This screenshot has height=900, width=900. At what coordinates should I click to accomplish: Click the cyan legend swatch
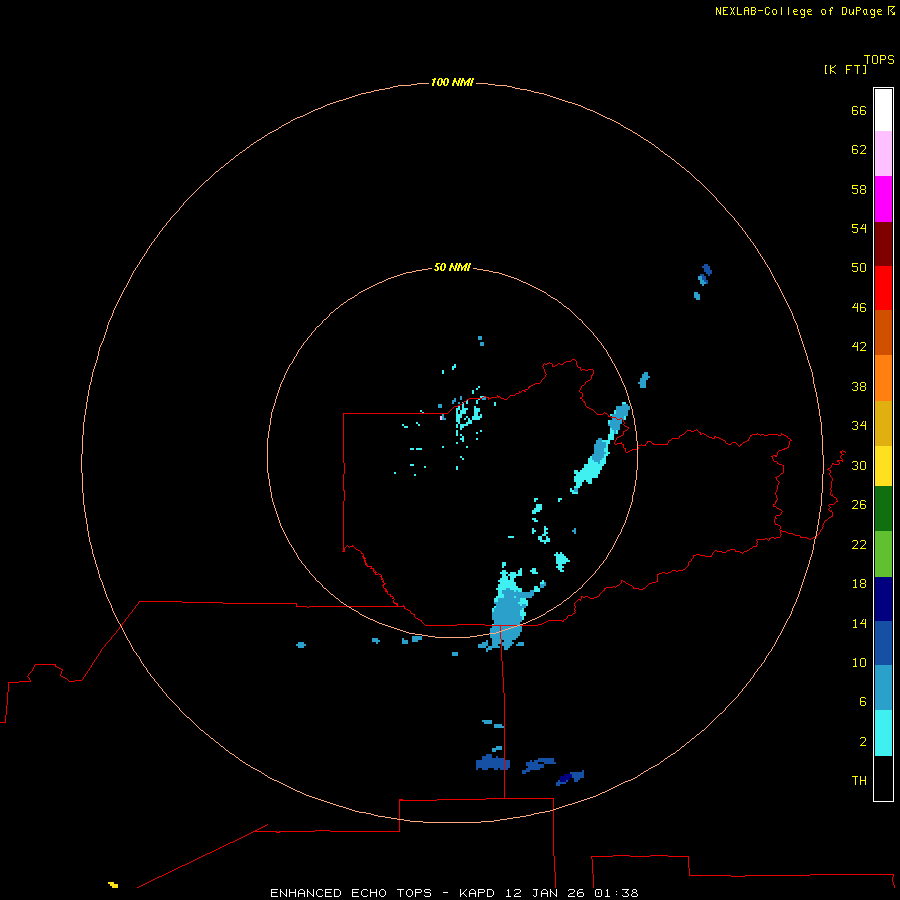(x=883, y=733)
